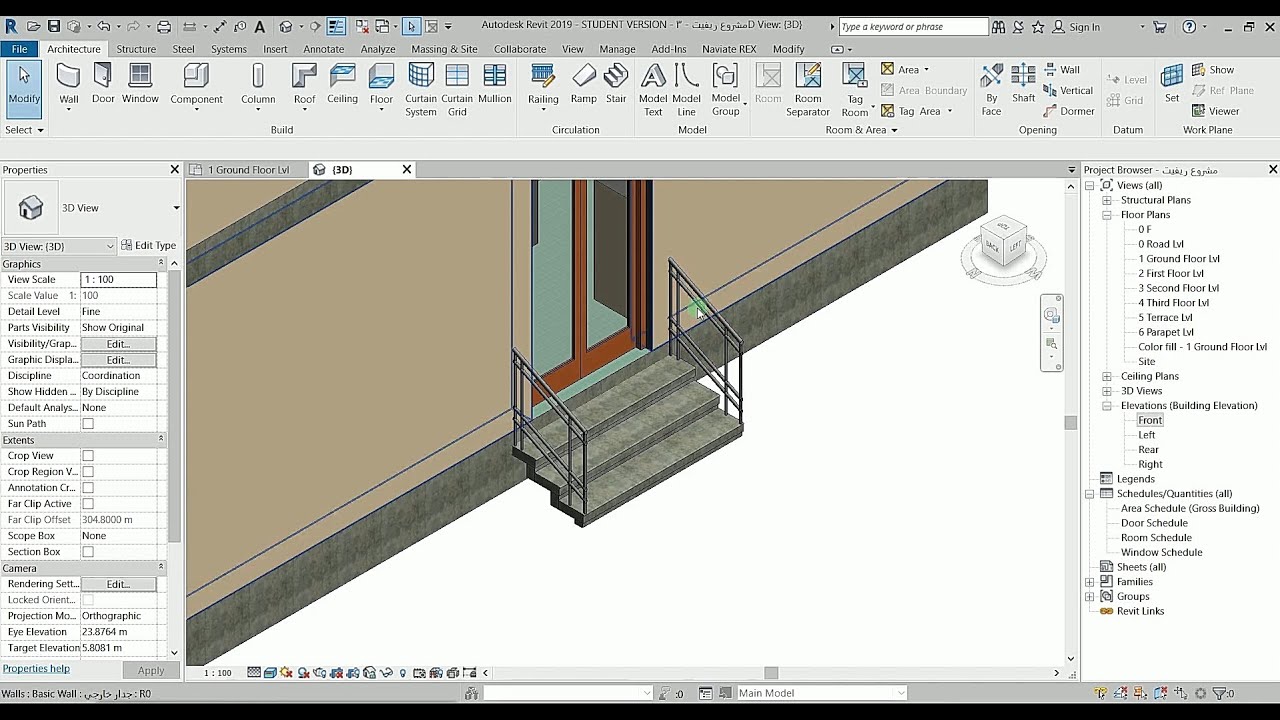Select the Model Text tool
This screenshot has height=720, width=1280.
[x=653, y=90]
